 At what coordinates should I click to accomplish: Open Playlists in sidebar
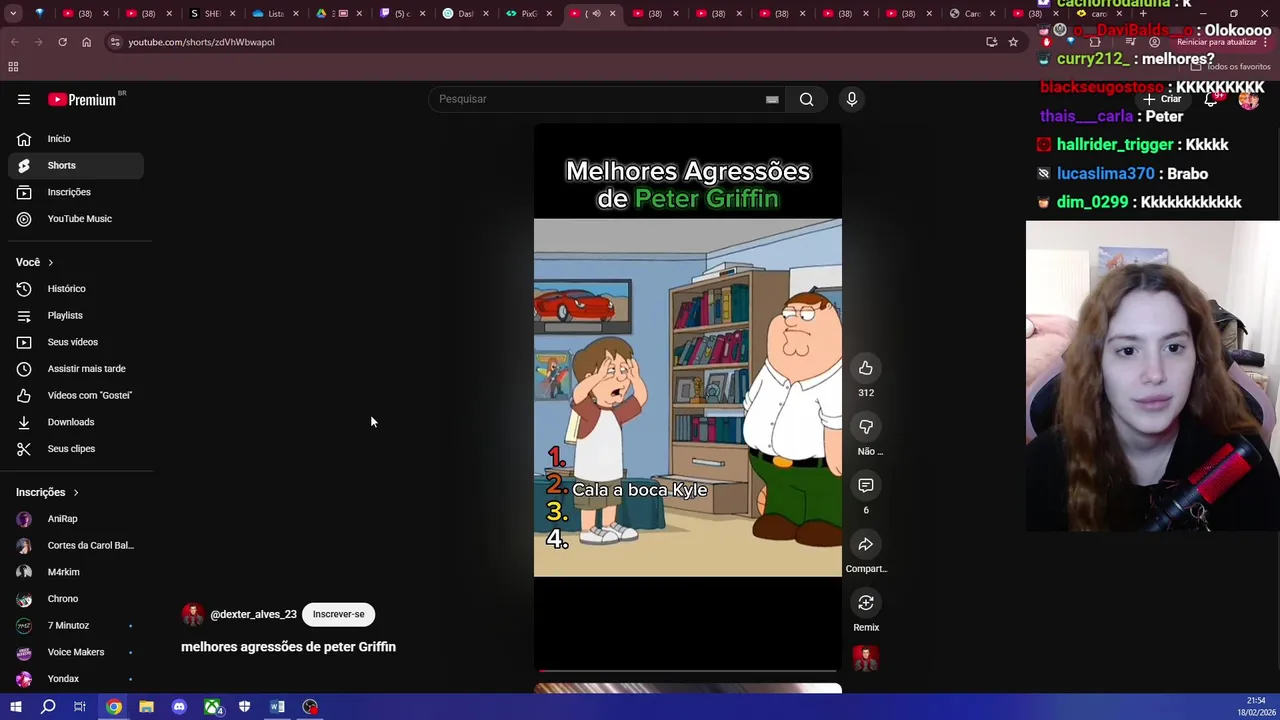[x=76, y=315]
